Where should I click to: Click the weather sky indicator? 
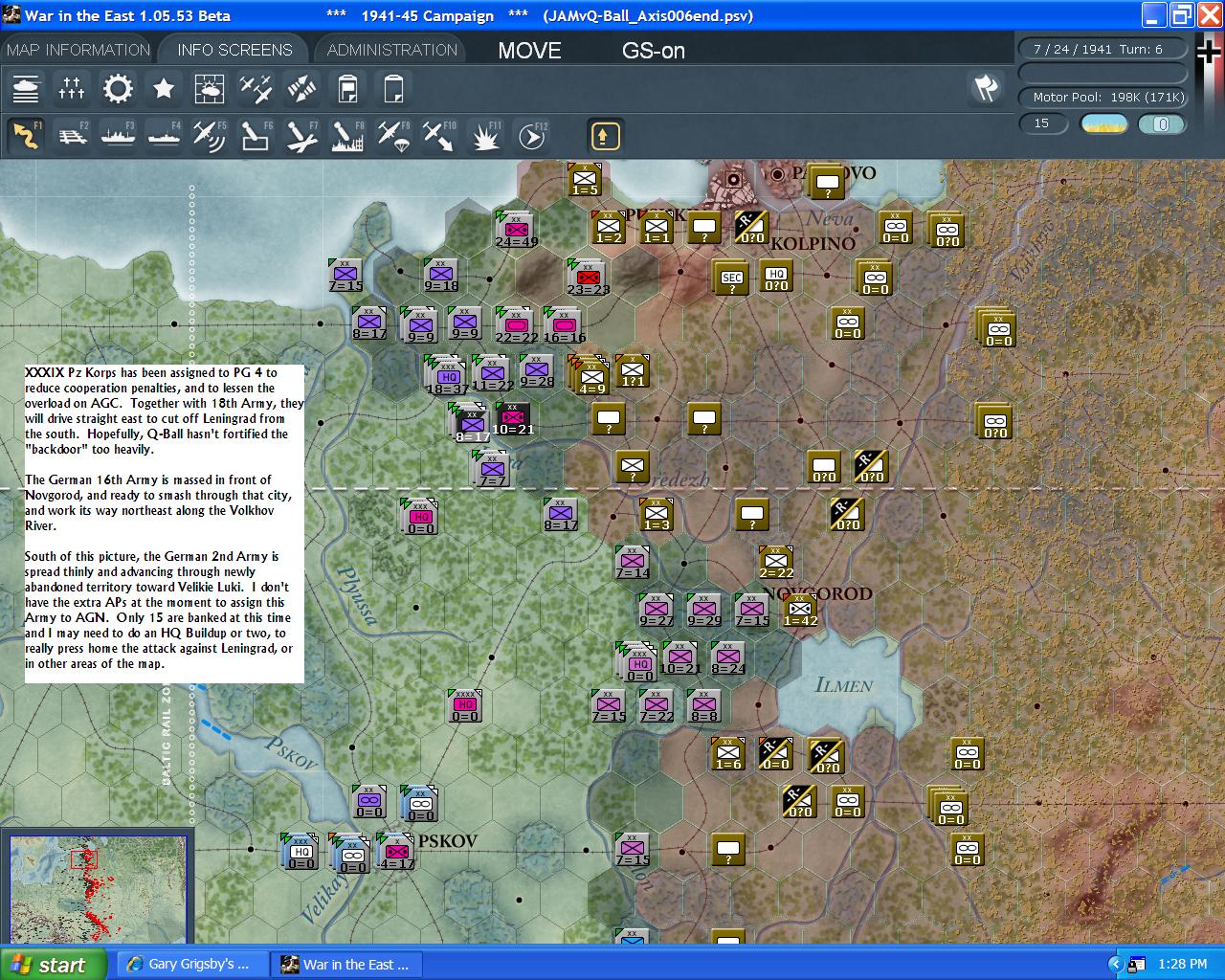pyautogui.click(x=1103, y=123)
